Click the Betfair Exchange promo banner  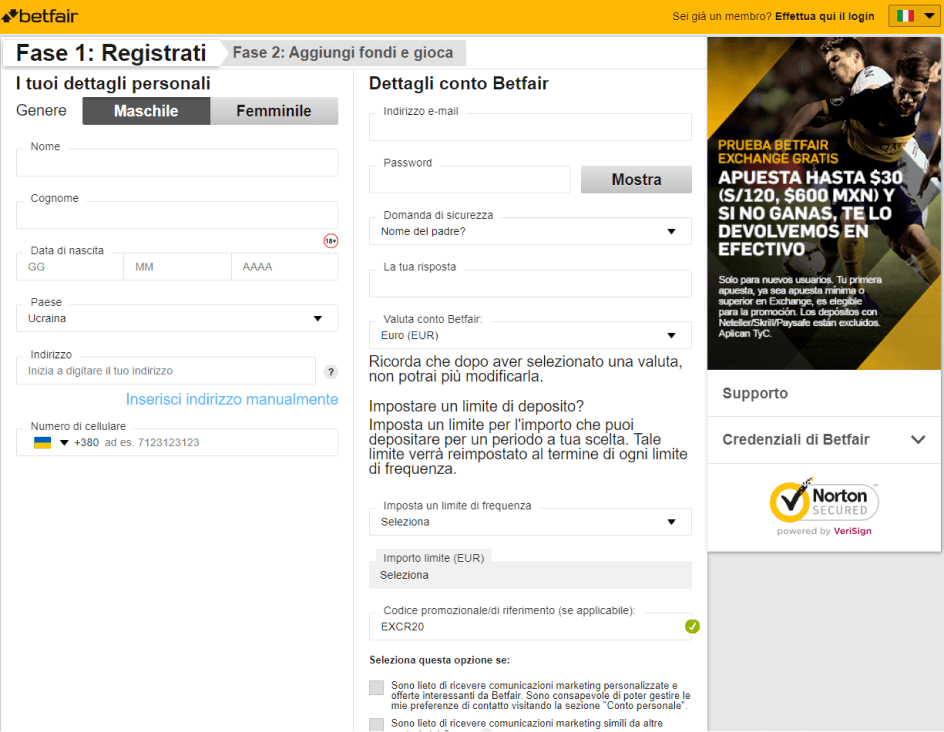(824, 203)
